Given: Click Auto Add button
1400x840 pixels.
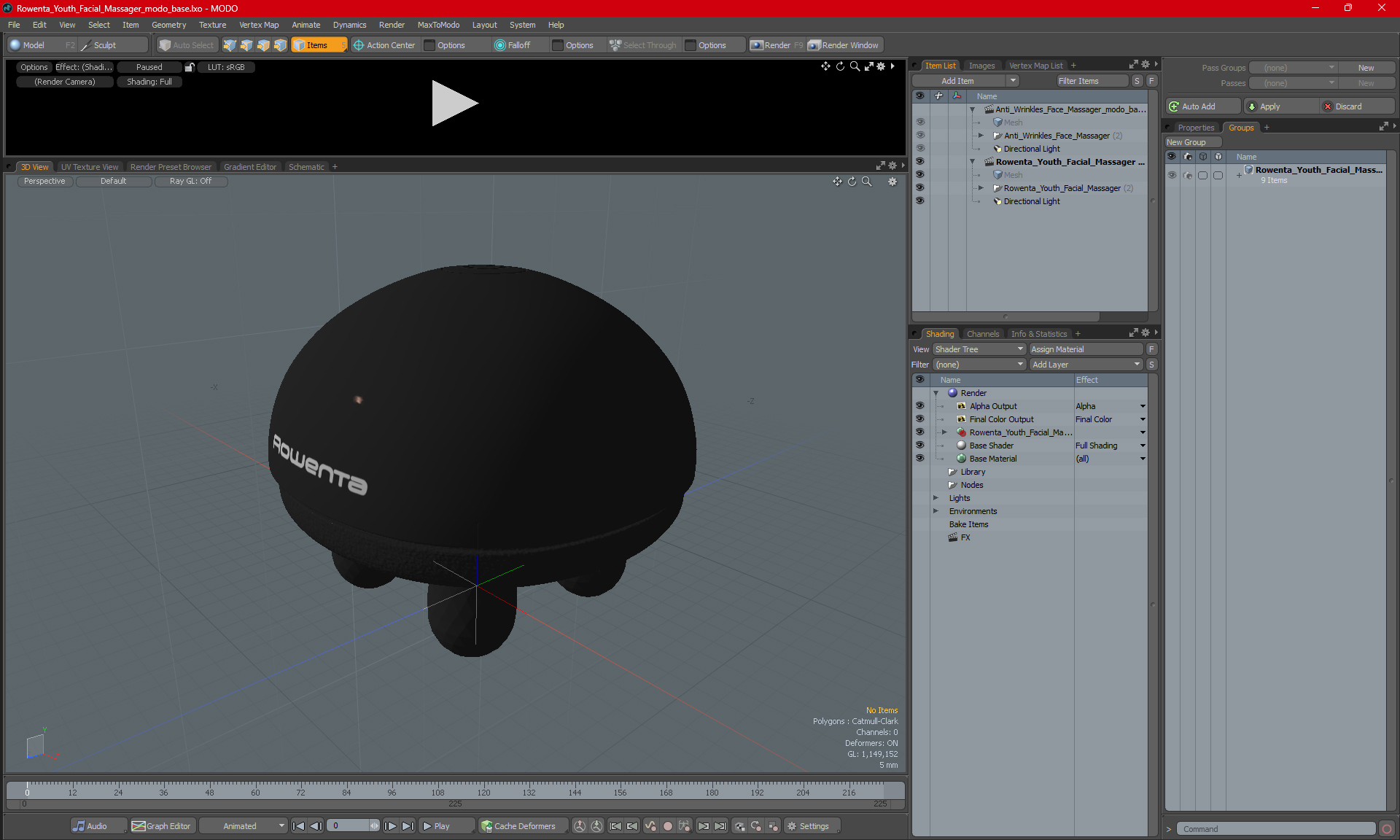Looking at the screenshot, I should point(1202,106).
